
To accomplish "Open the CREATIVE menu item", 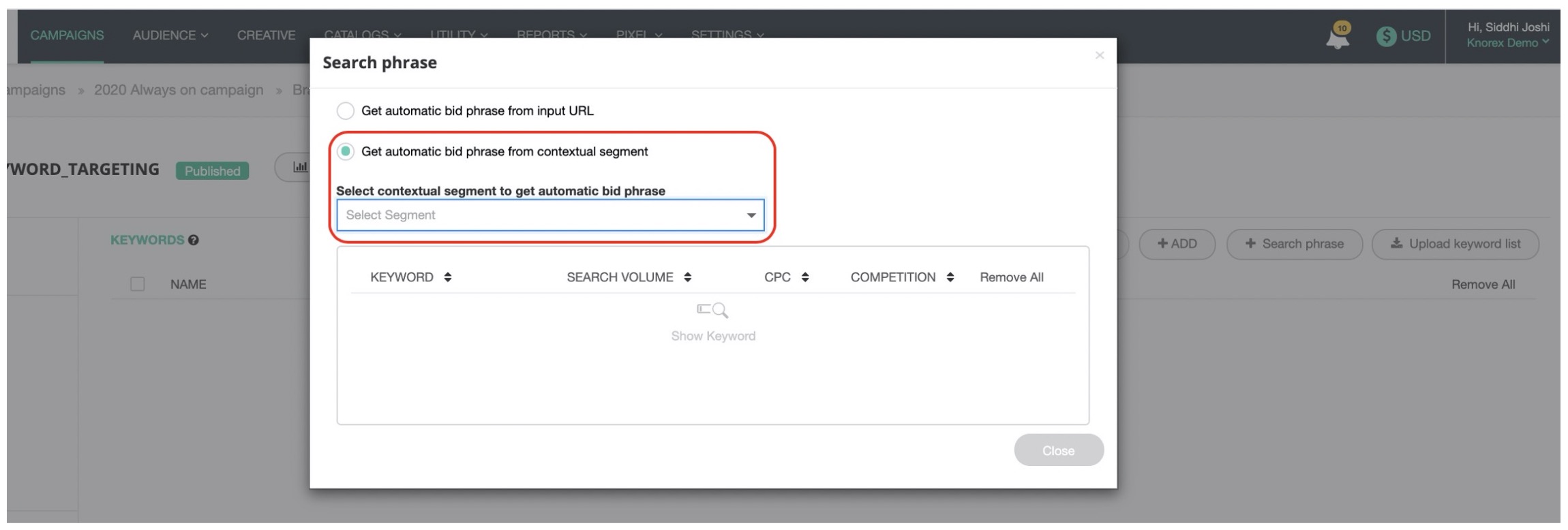I will tap(266, 35).
